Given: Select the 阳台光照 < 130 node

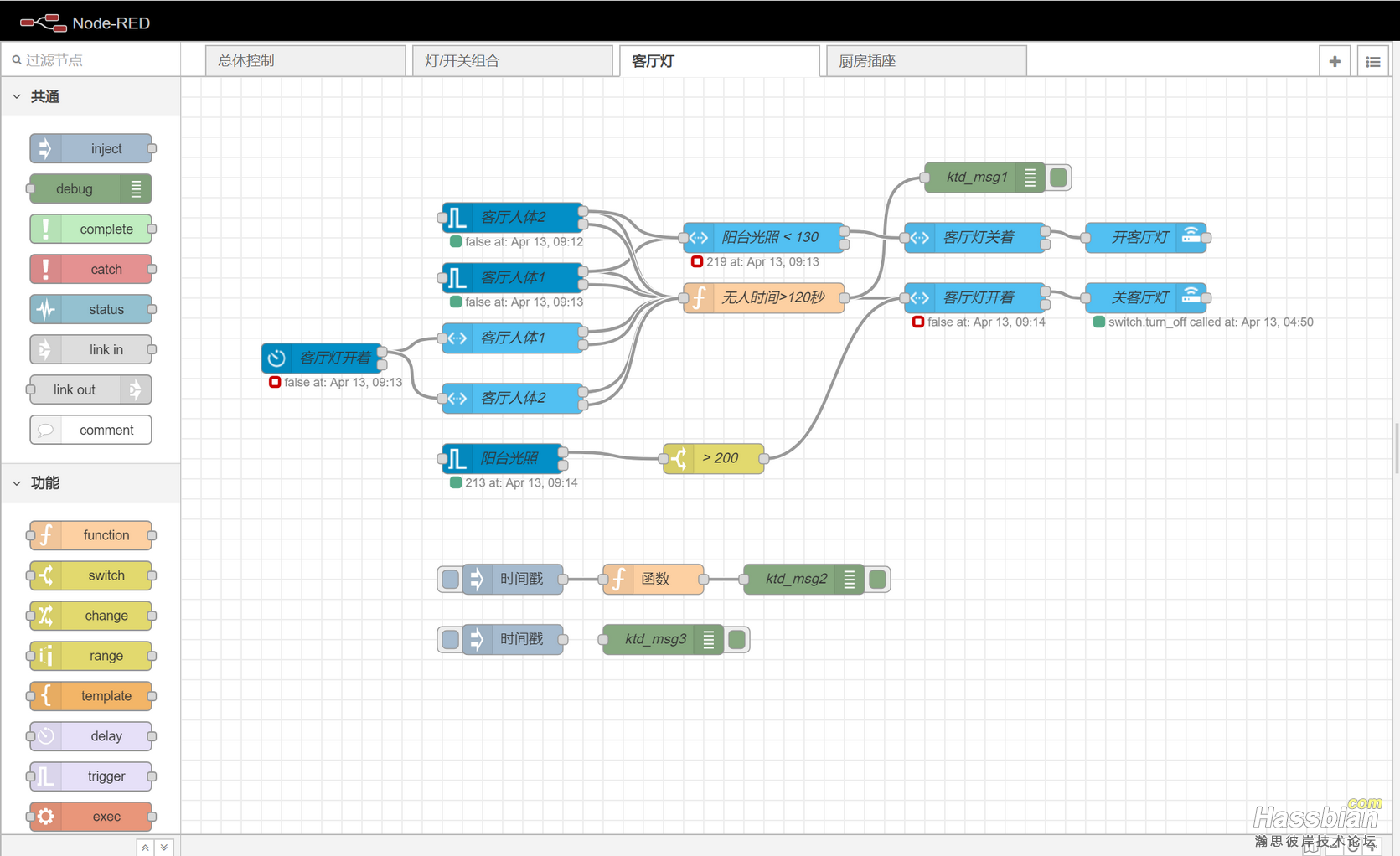Looking at the screenshot, I should click(x=763, y=237).
